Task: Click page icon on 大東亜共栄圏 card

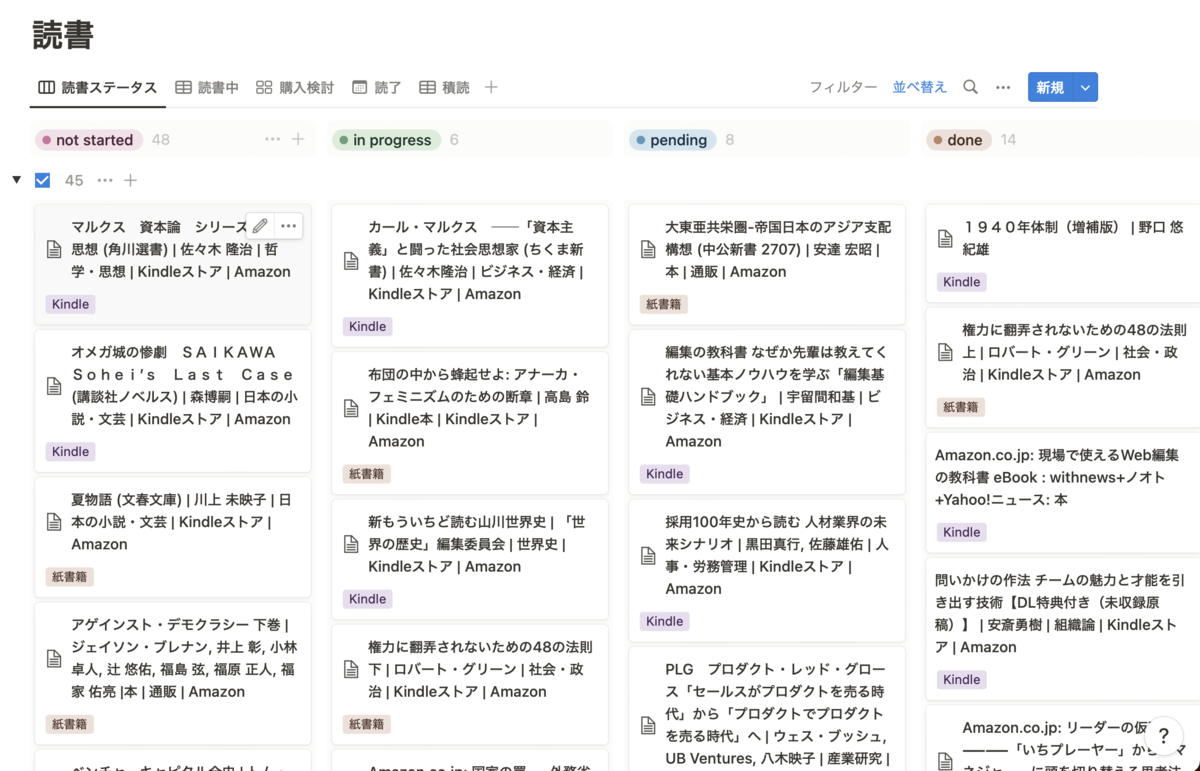Action: (x=648, y=250)
